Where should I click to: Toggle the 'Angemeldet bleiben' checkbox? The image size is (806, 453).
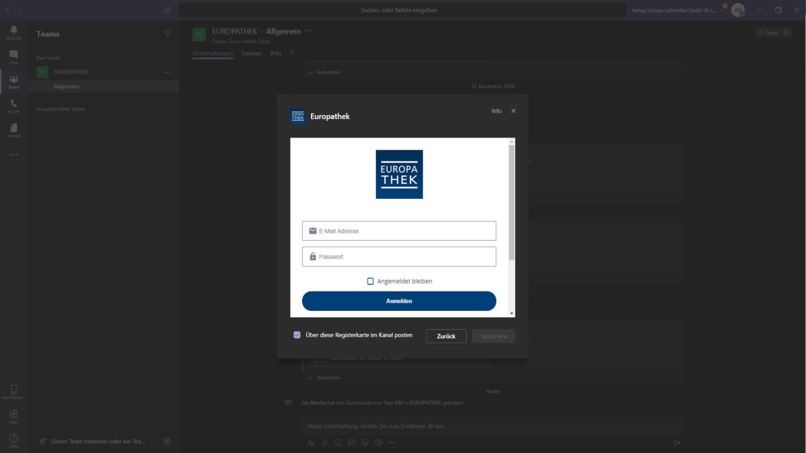pyautogui.click(x=370, y=281)
